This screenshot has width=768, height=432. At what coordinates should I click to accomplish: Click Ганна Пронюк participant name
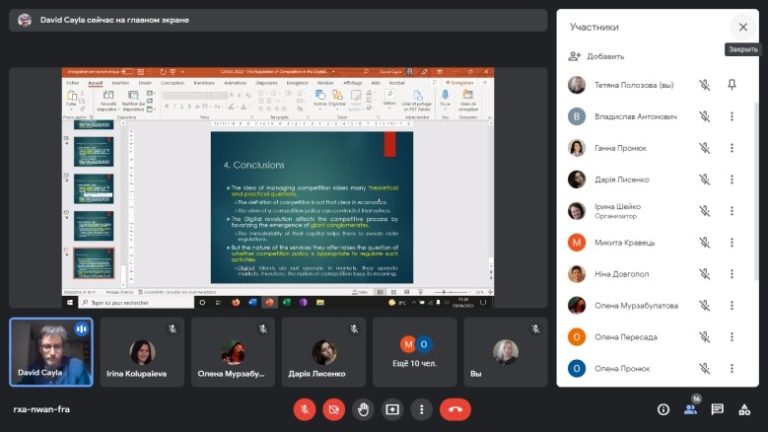click(x=621, y=148)
